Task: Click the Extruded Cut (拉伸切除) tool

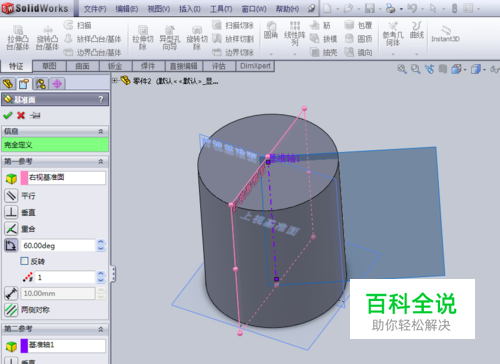Action: tap(143, 38)
